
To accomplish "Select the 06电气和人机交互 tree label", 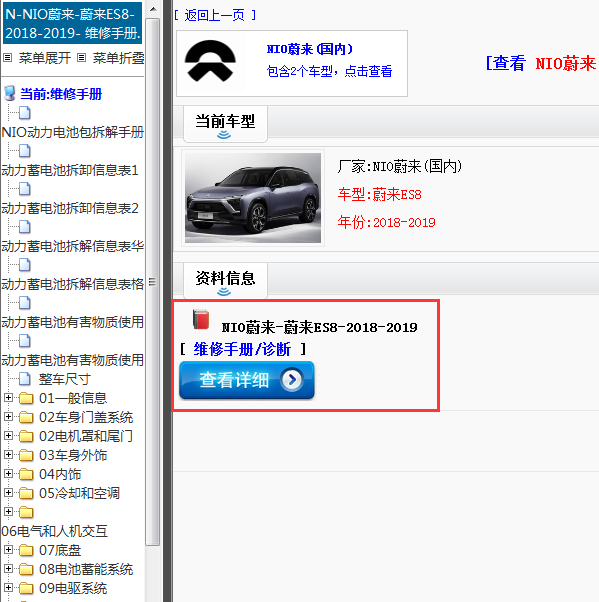I will tap(55, 531).
